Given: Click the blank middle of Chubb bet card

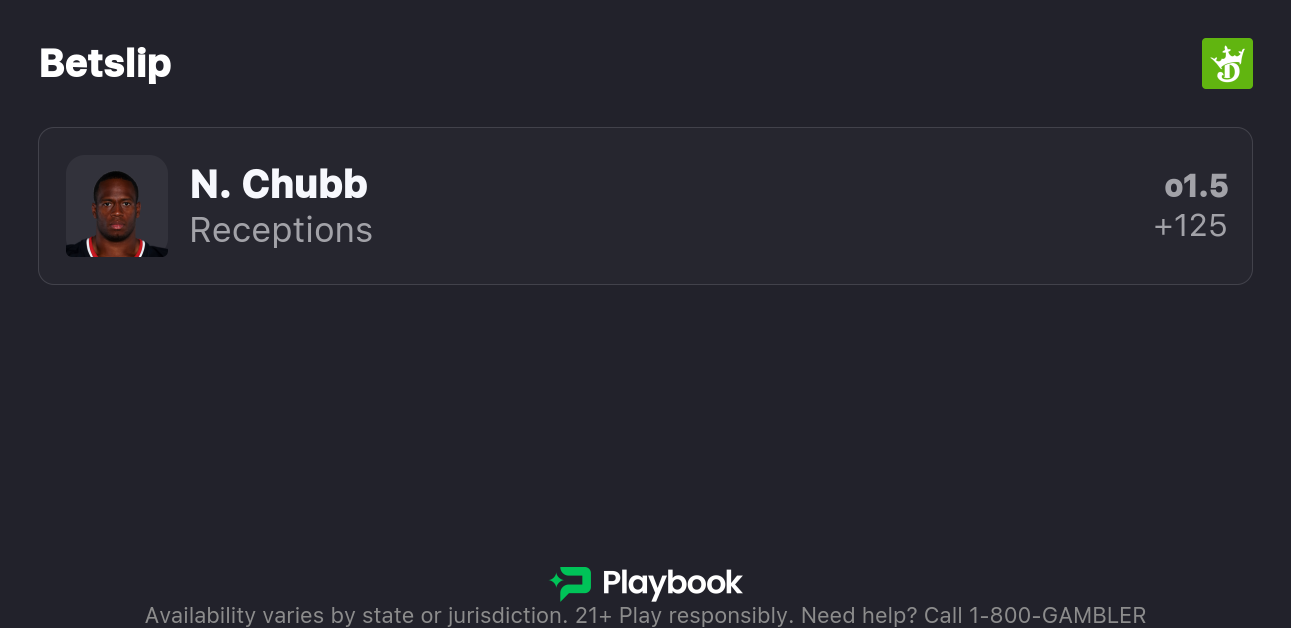Looking at the screenshot, I should click(760, 206).
